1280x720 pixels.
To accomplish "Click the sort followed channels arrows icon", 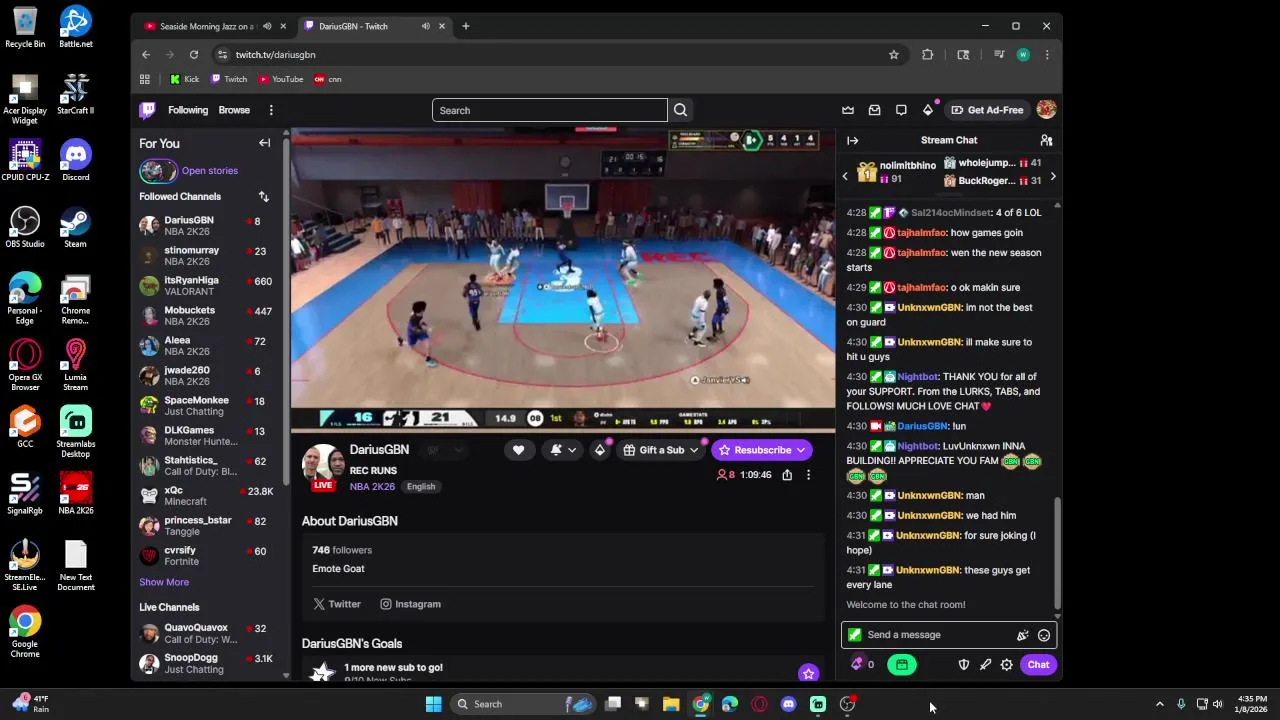I will pos(264,197).
